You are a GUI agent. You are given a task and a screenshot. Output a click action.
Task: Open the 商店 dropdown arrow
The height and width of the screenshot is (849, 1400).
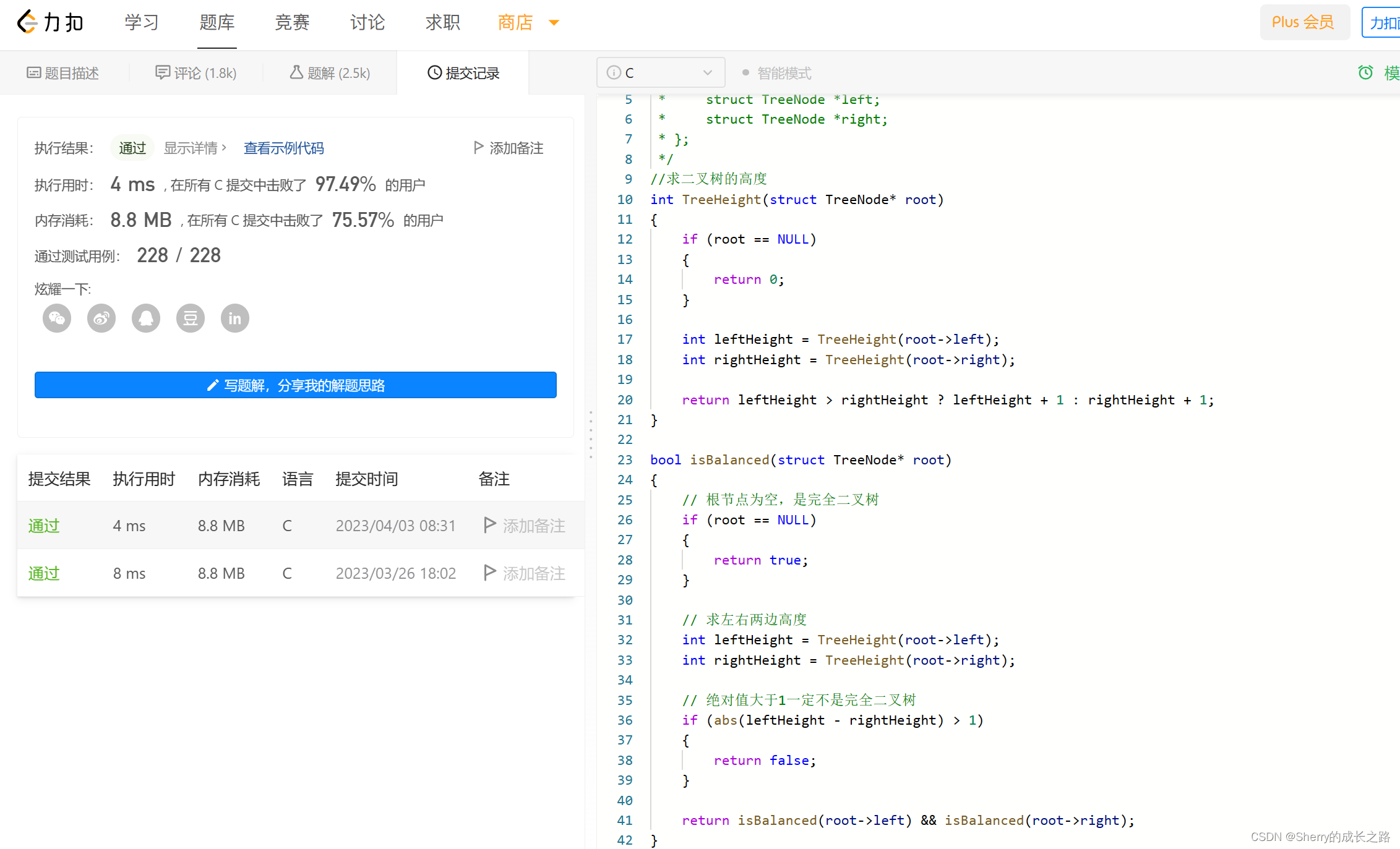[x=554, y=23]
